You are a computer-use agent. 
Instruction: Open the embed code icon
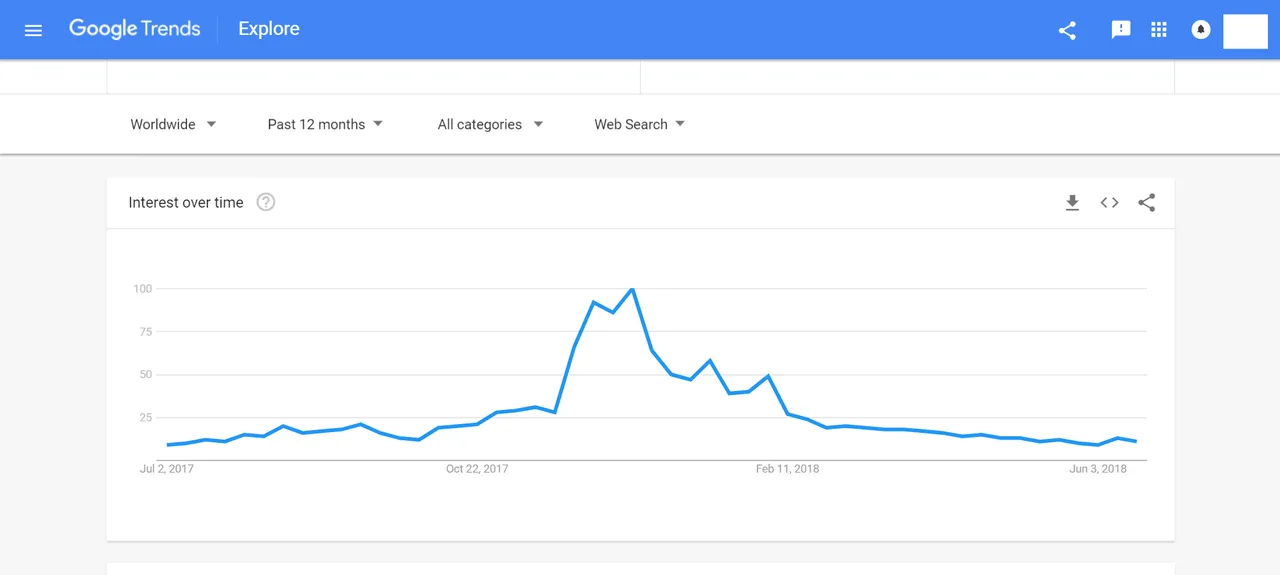pos(1109,203)
